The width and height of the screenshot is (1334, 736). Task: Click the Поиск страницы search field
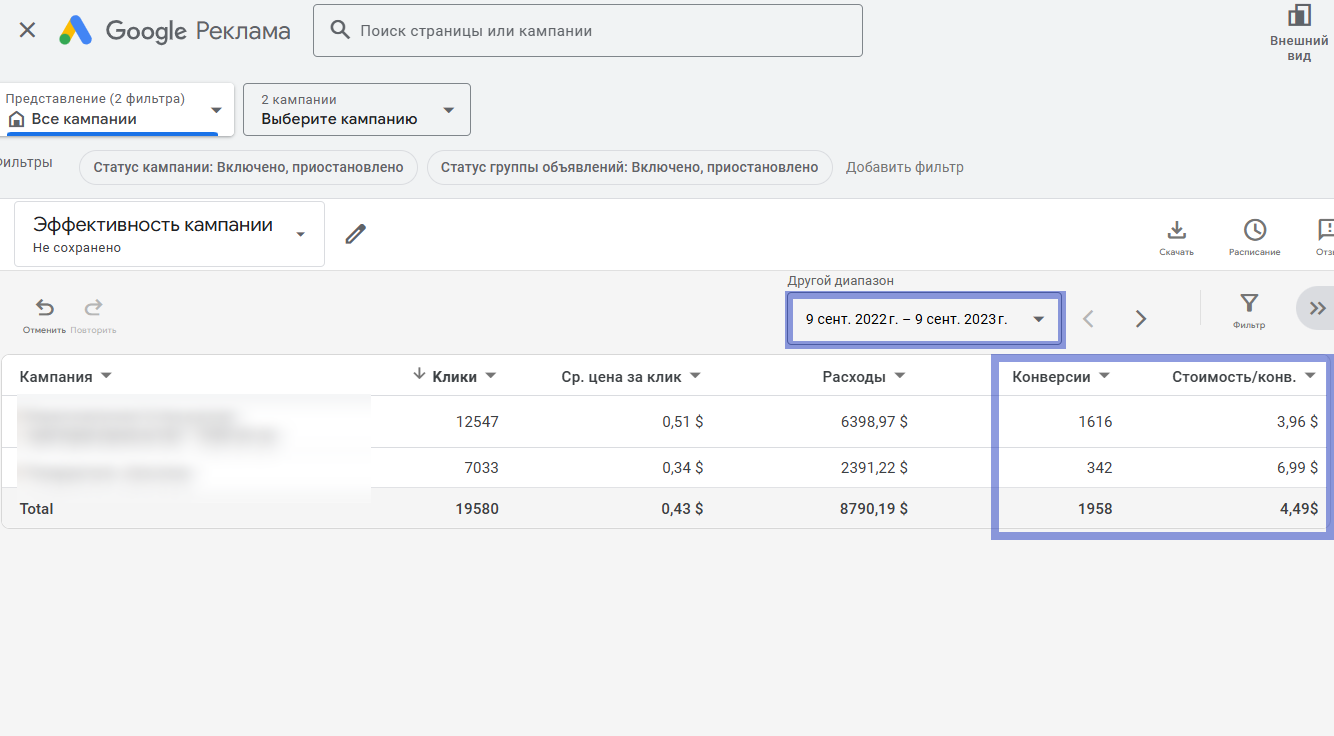[588, 30]
